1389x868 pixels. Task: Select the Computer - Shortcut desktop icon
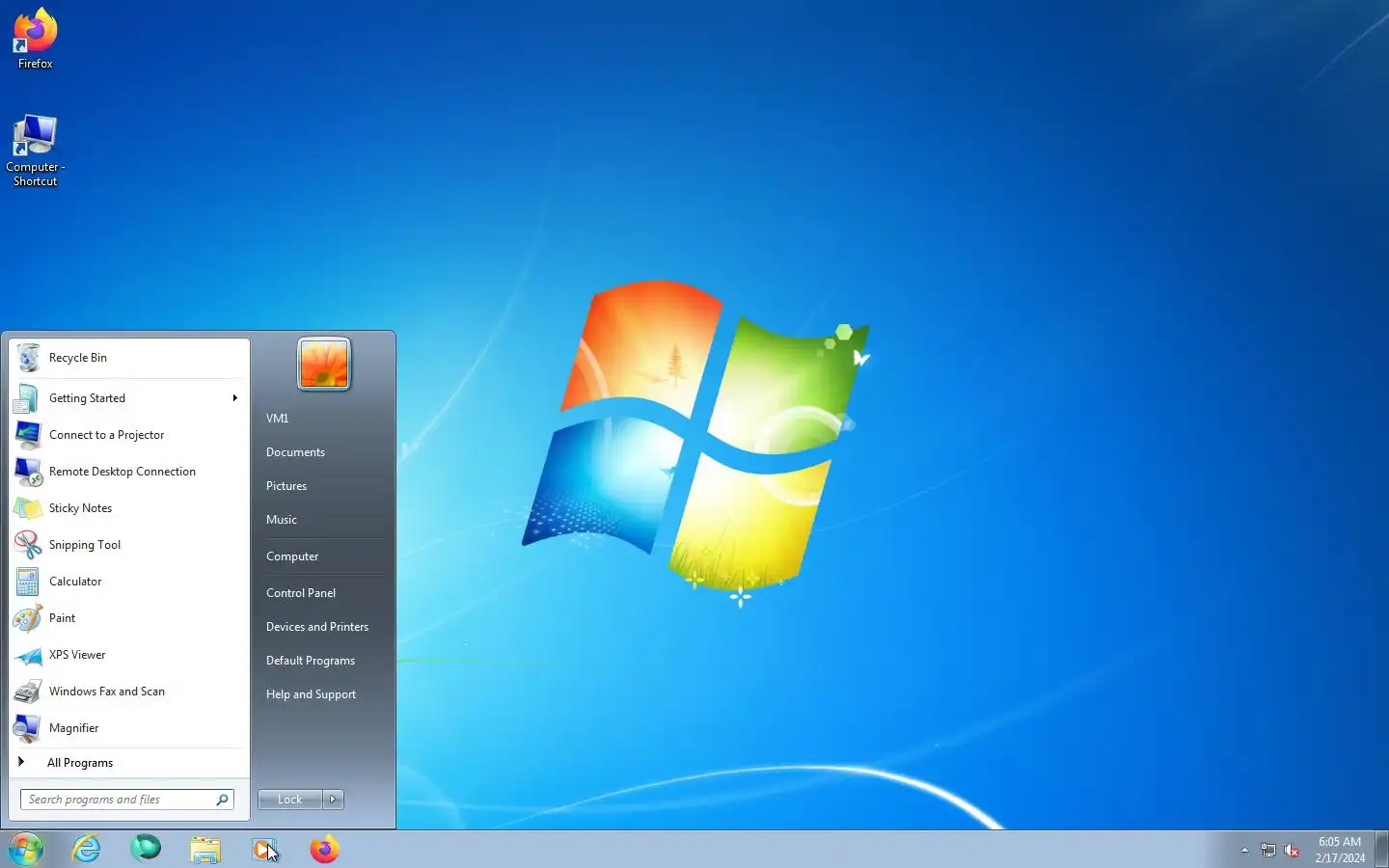click(35, 150)
